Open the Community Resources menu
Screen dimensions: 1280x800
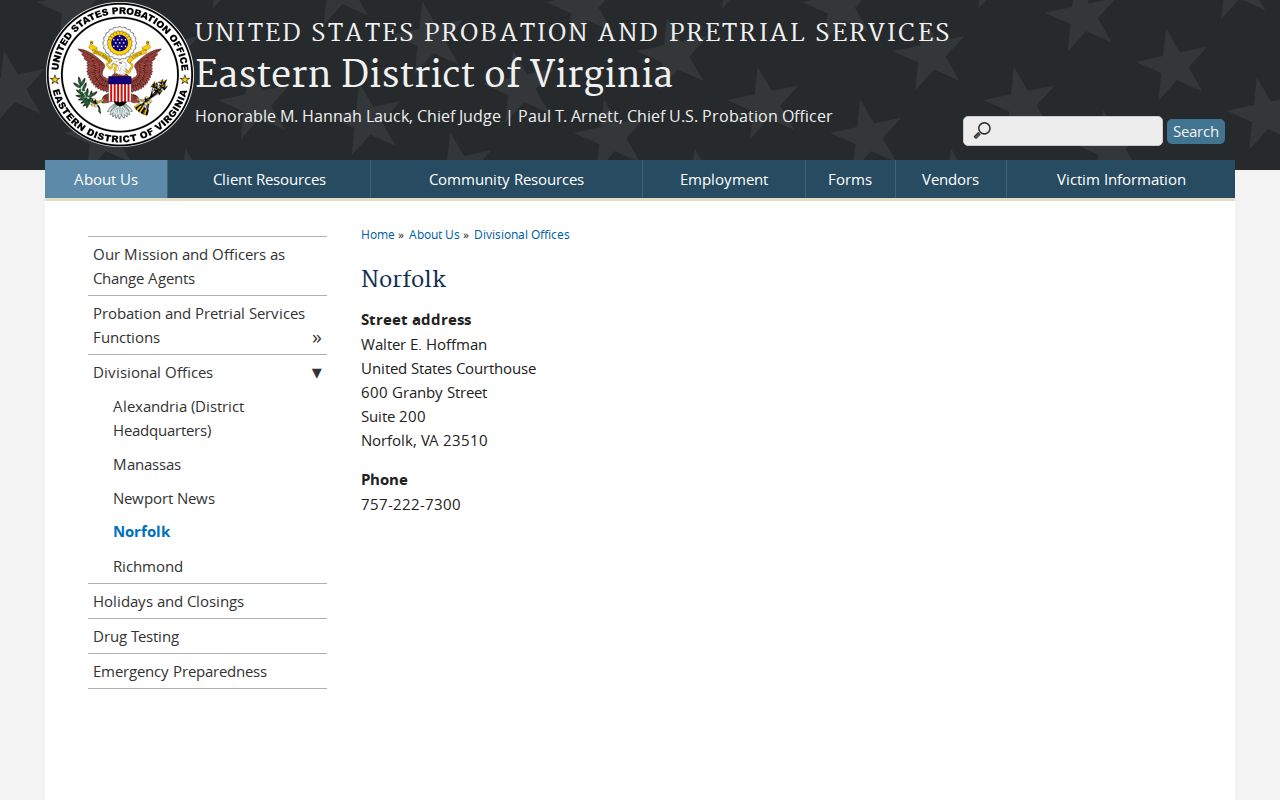pos(506,180)
